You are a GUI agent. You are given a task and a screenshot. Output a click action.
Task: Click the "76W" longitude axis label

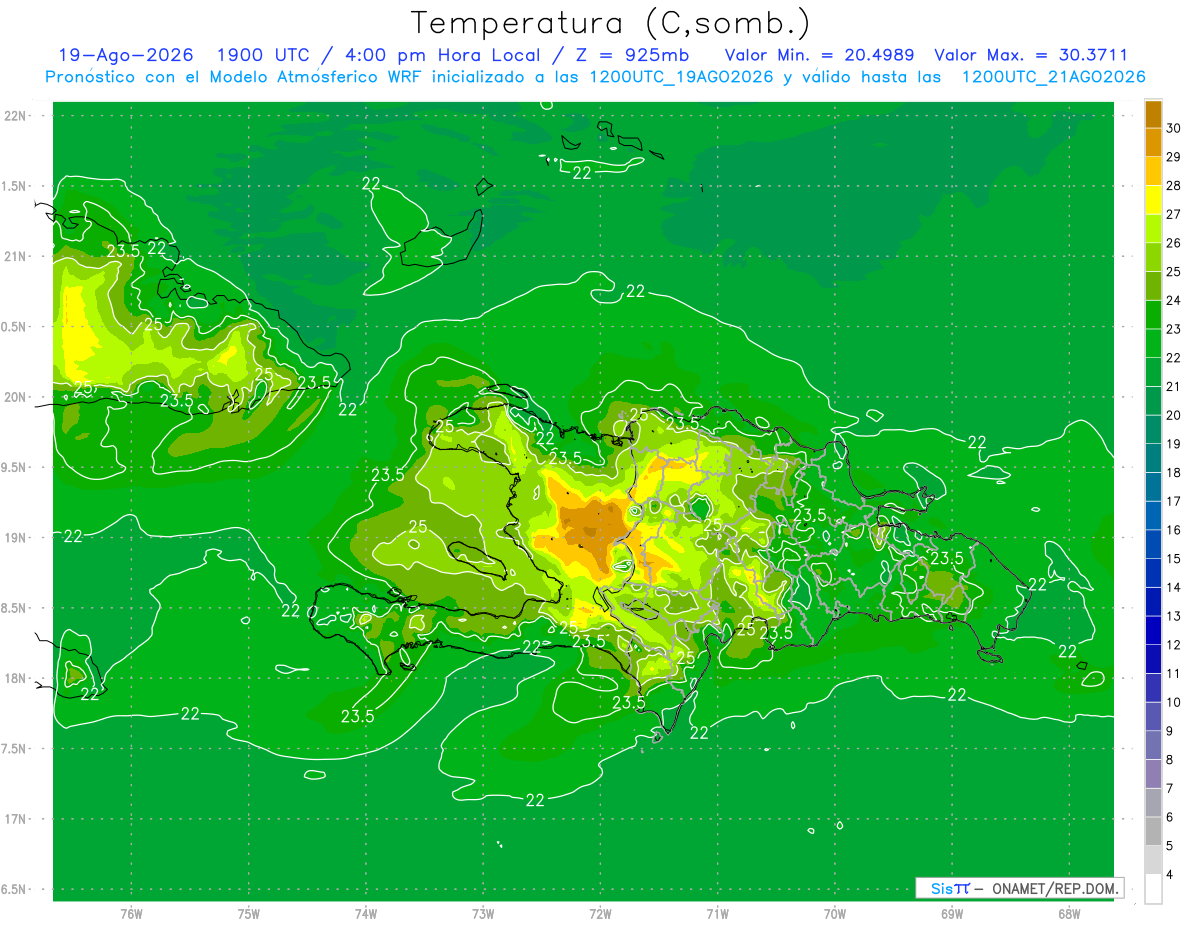click(x=131, y=914)
